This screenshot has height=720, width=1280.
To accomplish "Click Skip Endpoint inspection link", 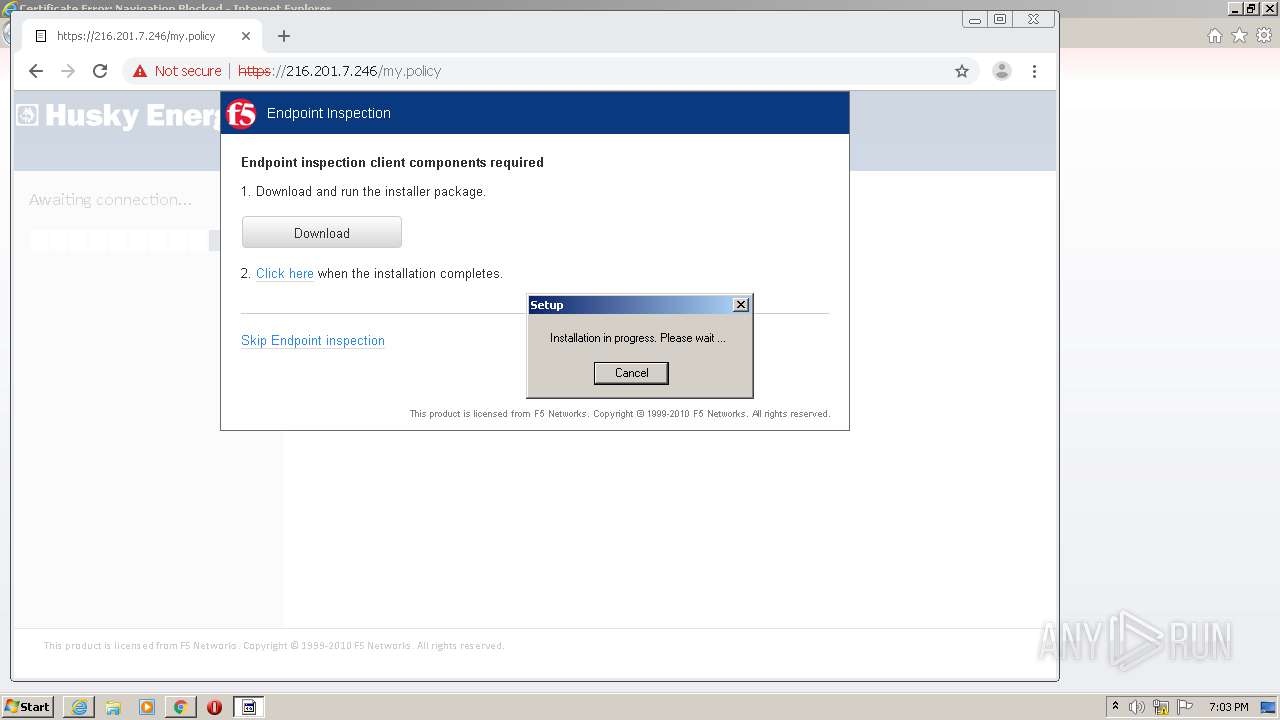I will [313, 340].
